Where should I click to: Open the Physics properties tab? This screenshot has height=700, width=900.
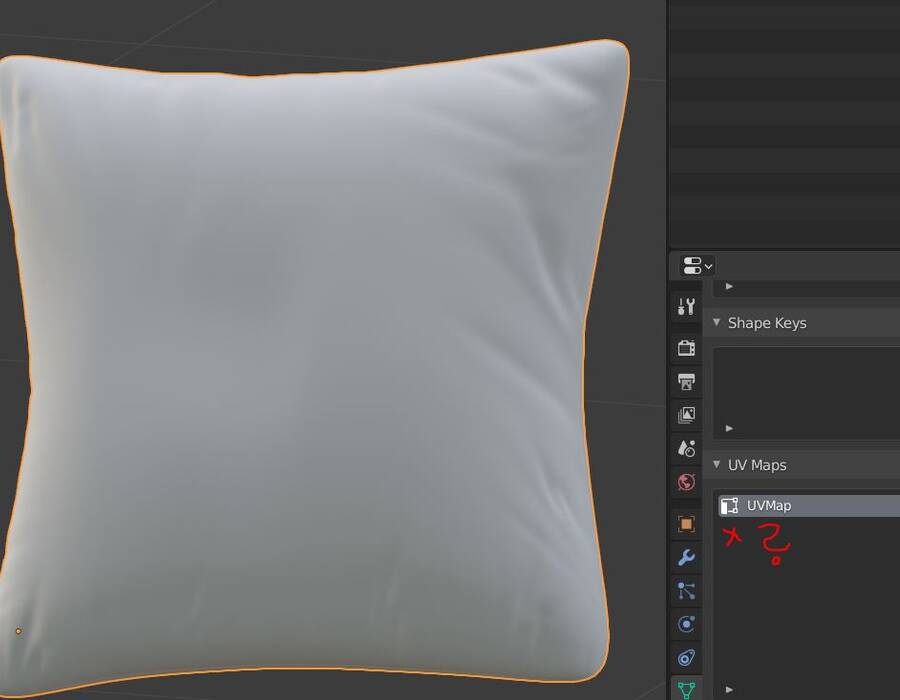tap(686, 624)
